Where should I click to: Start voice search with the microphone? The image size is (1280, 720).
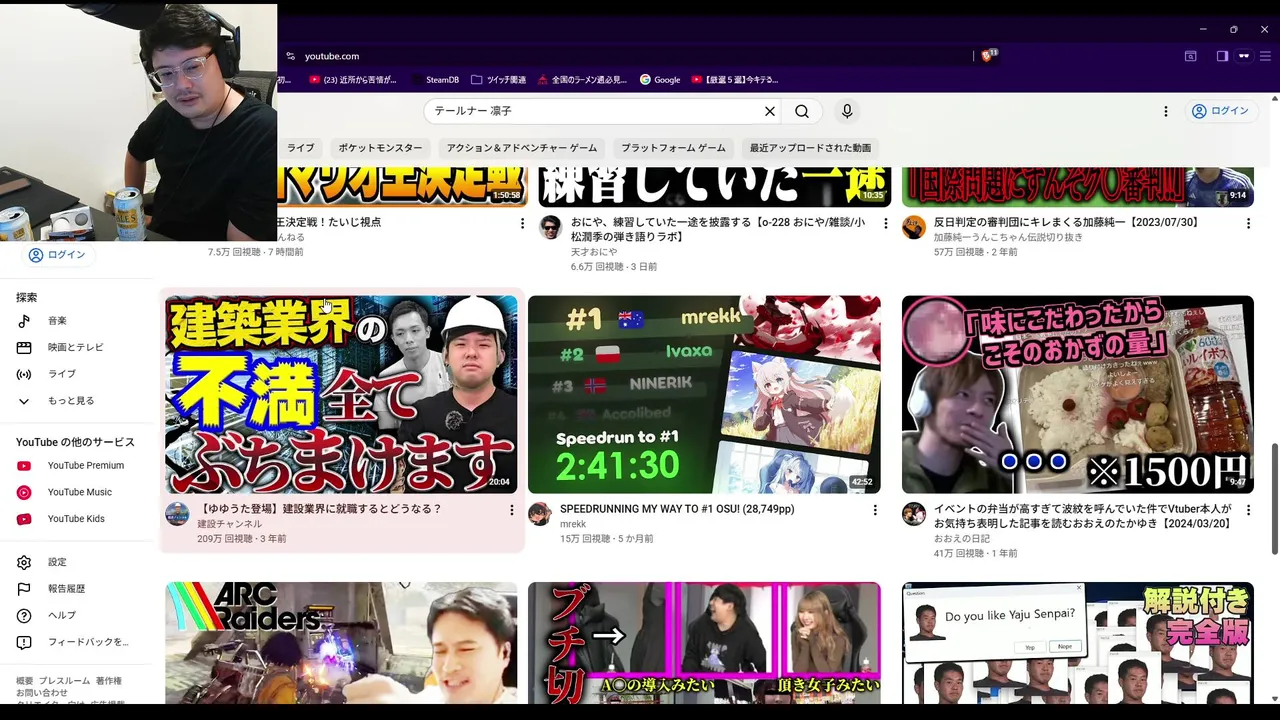(x=847, y=111)
